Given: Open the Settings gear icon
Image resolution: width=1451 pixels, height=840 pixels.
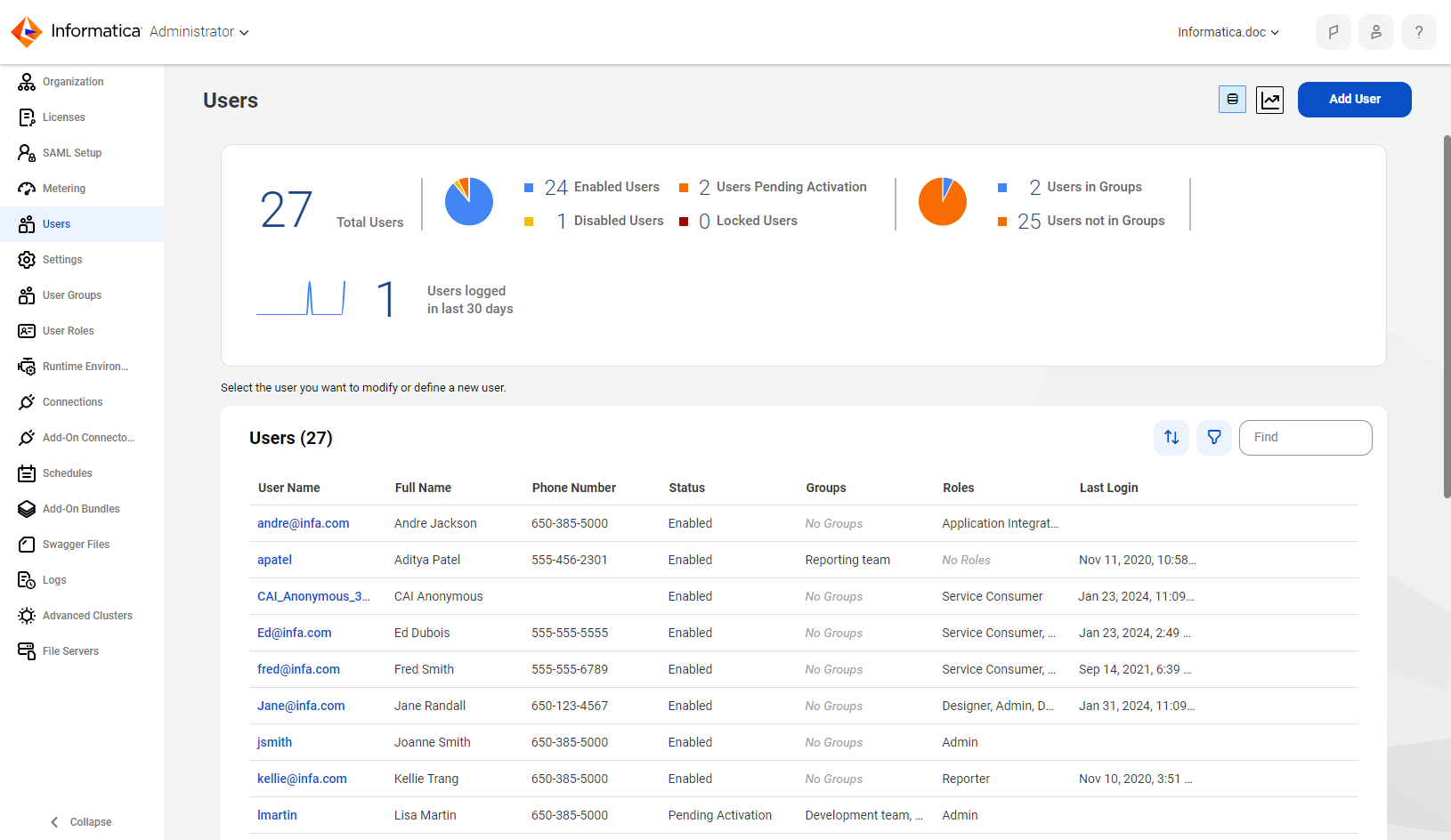Looking at the screenshot, I should pyautogui.click(x=27, y=260).
